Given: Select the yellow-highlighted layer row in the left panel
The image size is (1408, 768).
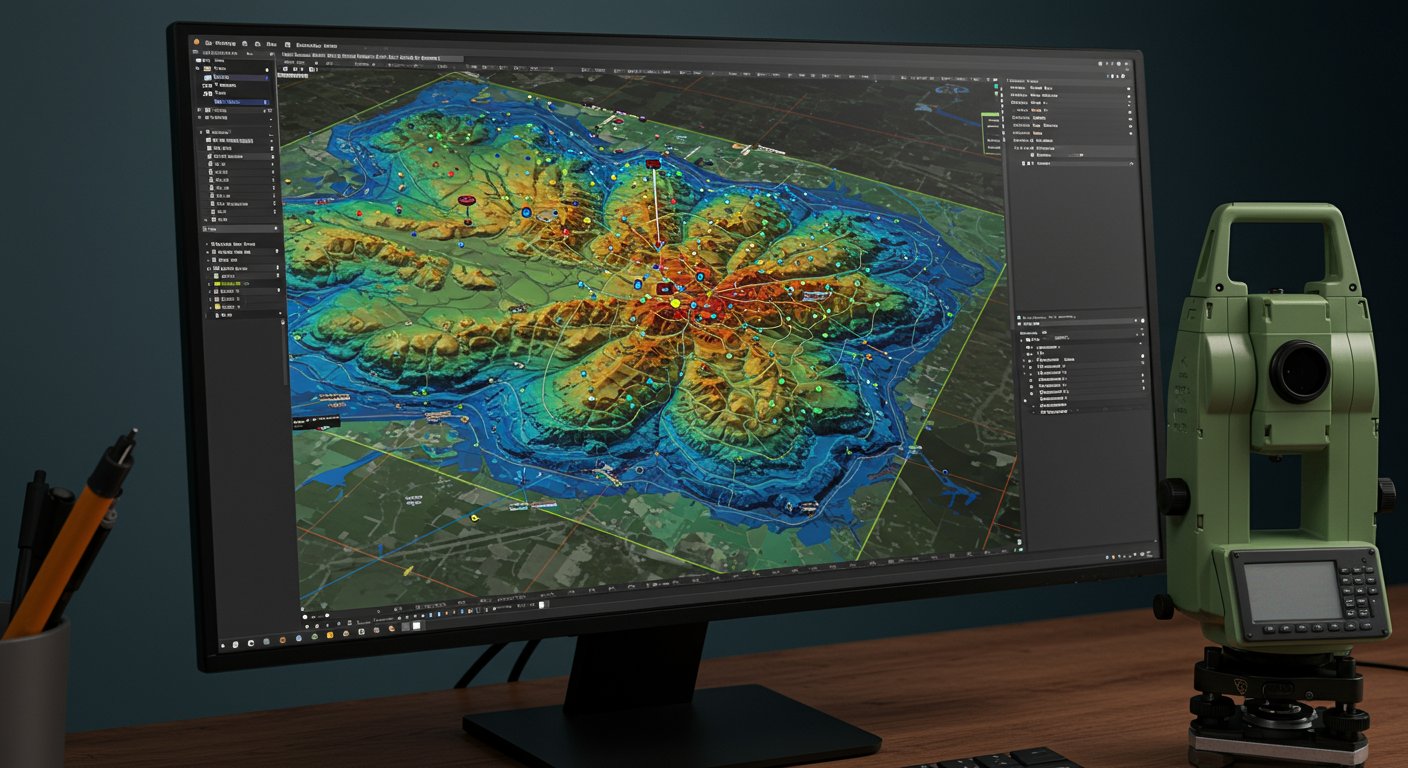Looking at the screenshot, I should 244,284.
